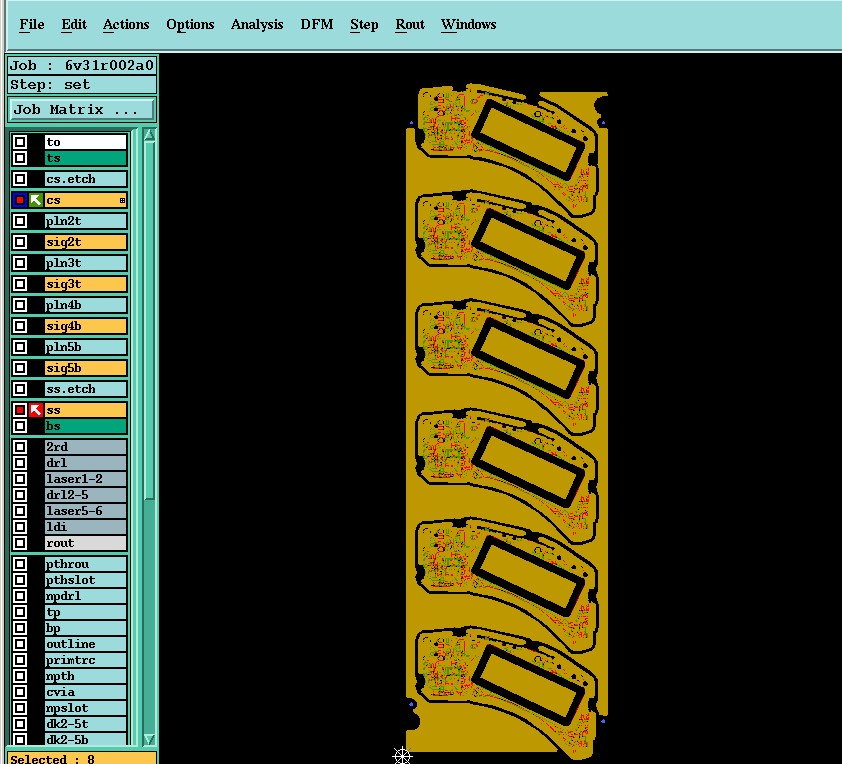This screenshot has height=764, width=842.
Task: Open the Analysis menu
Action: (x=257, y=25)
